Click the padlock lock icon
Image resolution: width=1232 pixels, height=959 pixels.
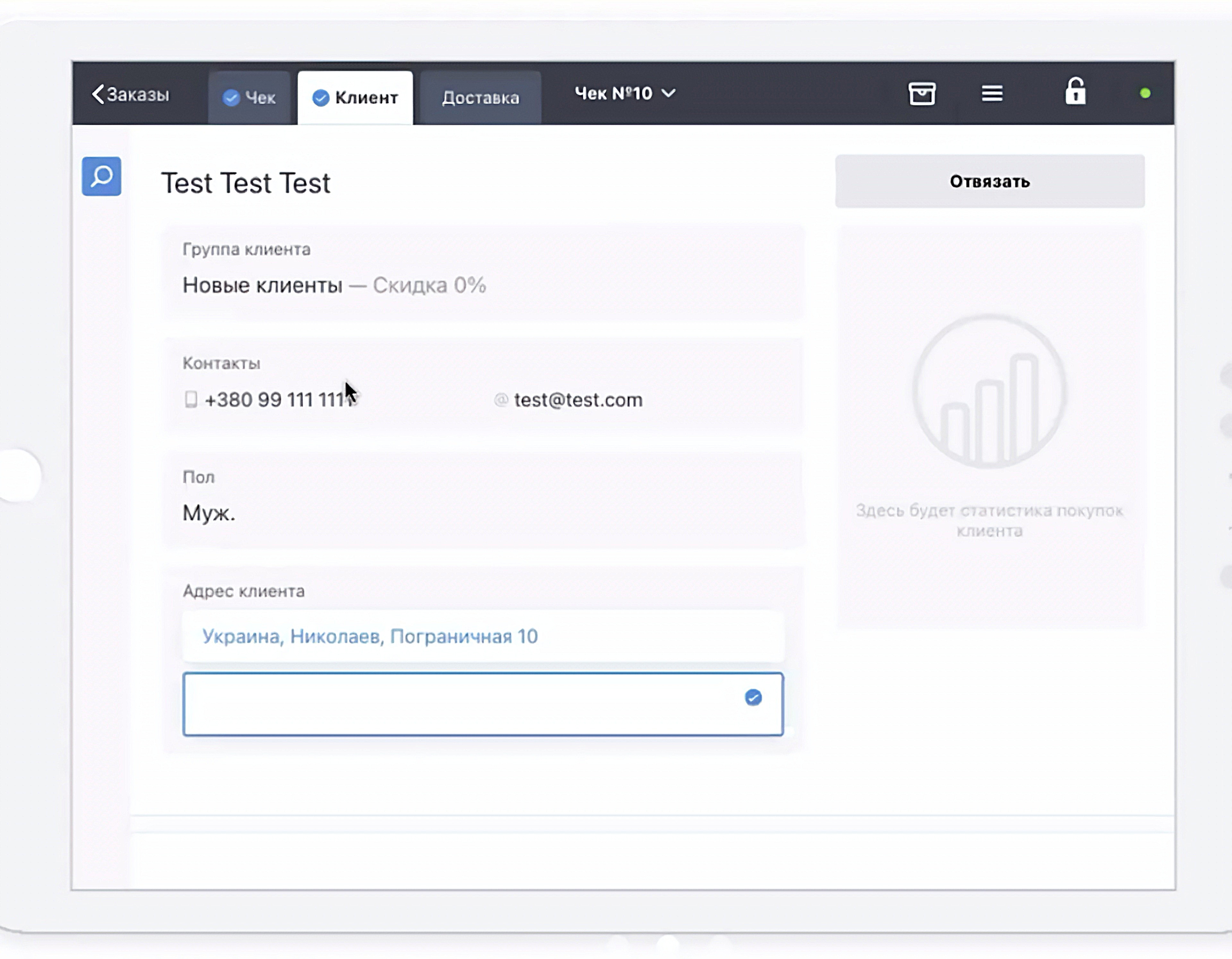click(1075, 91)
